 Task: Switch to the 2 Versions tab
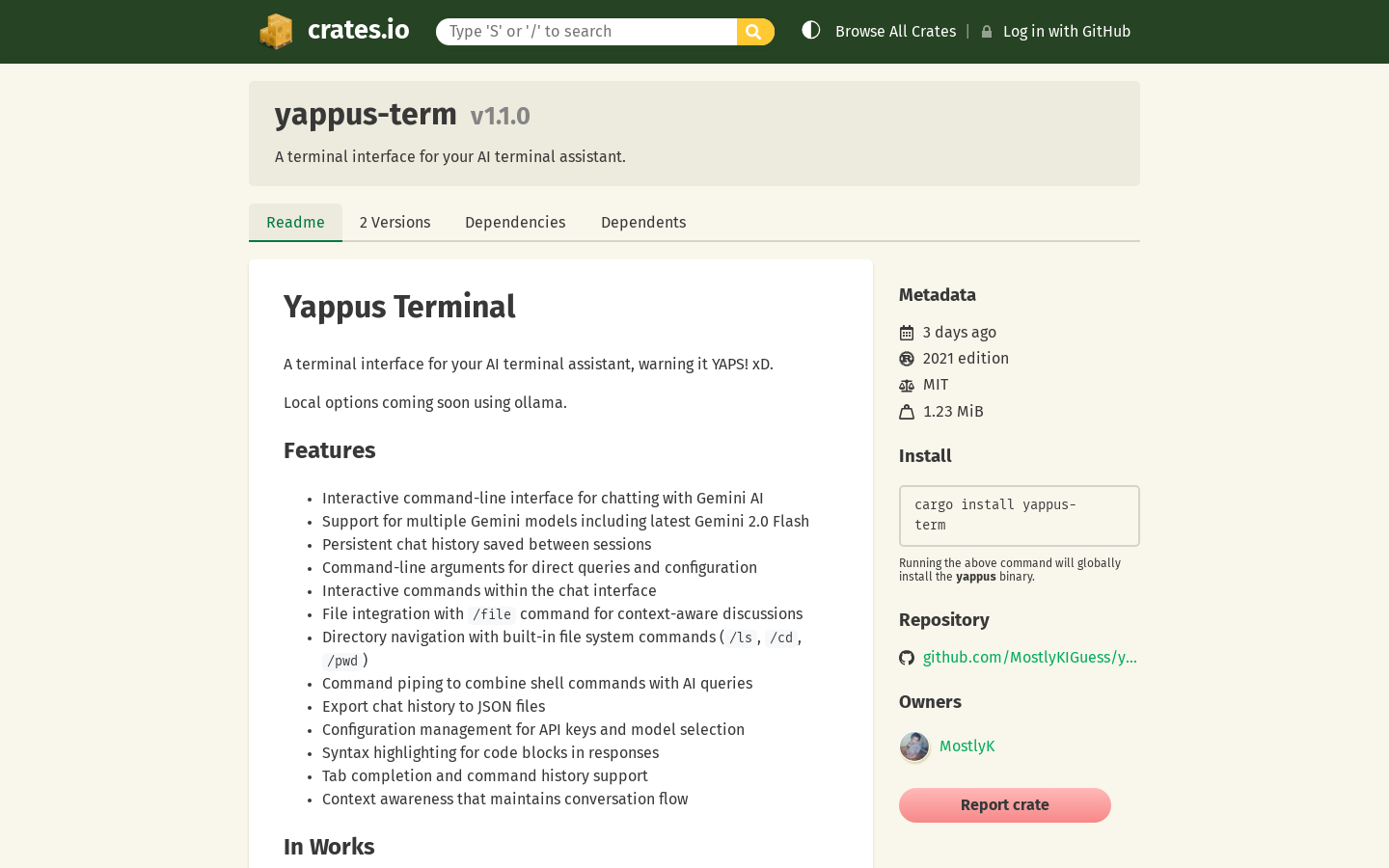click(395, 223)
